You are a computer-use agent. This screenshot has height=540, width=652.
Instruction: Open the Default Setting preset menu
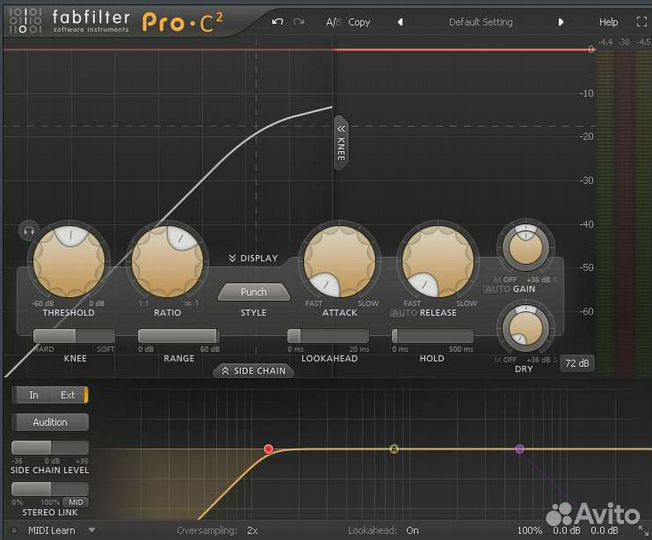tap(480, 22)
